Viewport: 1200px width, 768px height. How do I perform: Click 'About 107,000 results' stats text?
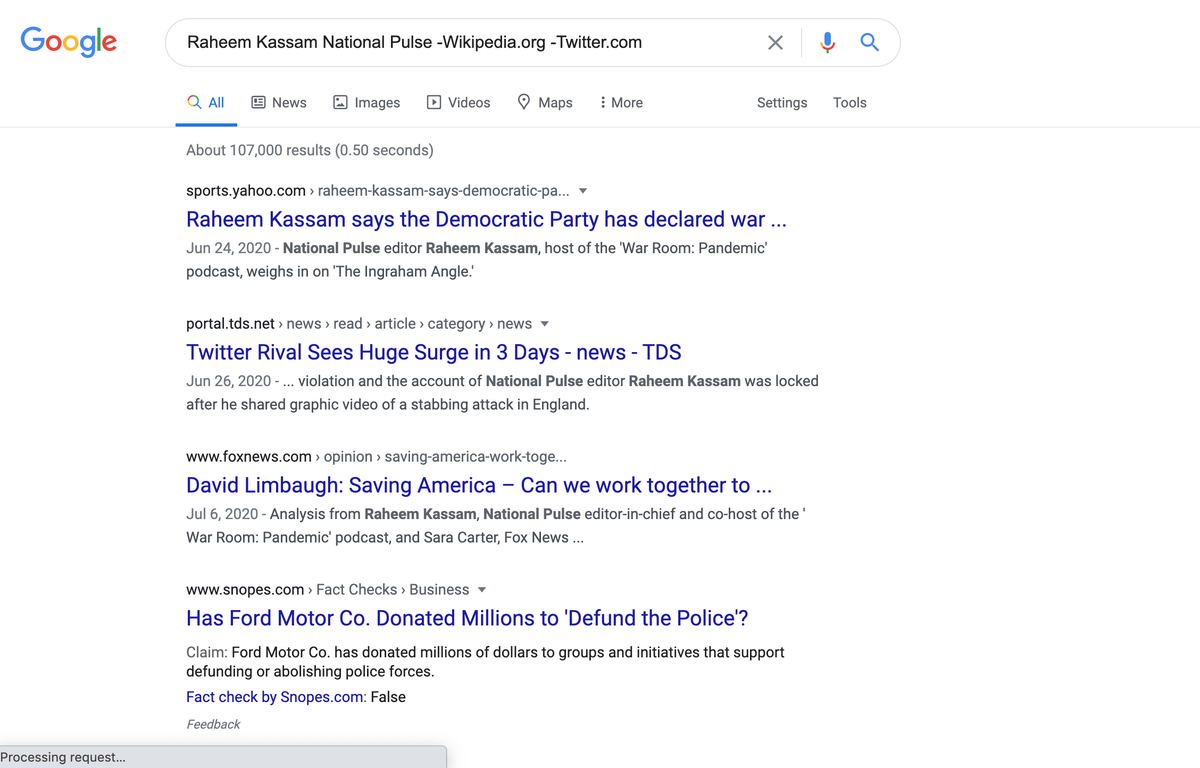(x=310, y=150)
